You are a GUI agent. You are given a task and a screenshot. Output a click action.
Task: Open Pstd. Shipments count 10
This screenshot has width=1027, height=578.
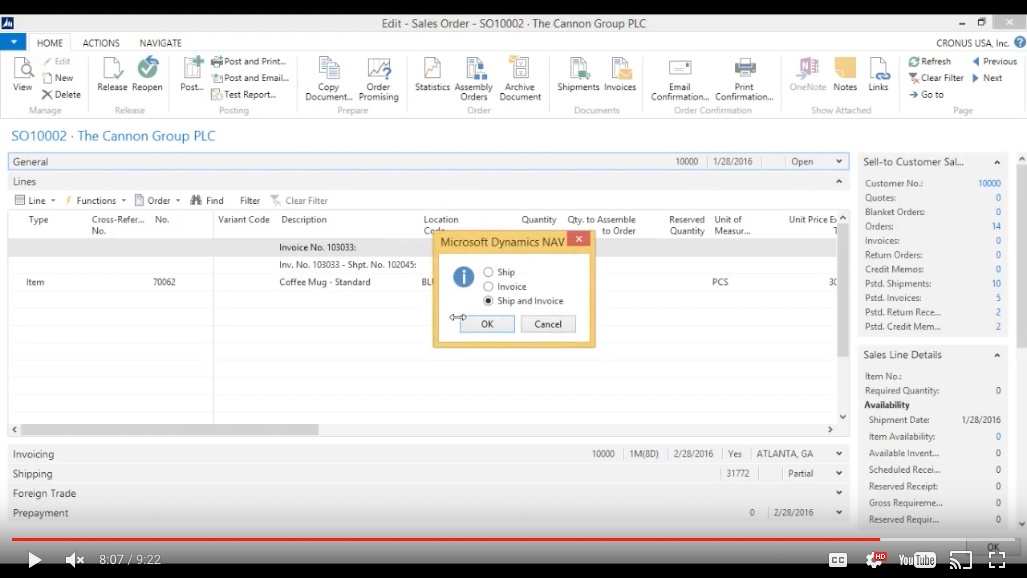[x=996, y=284]
